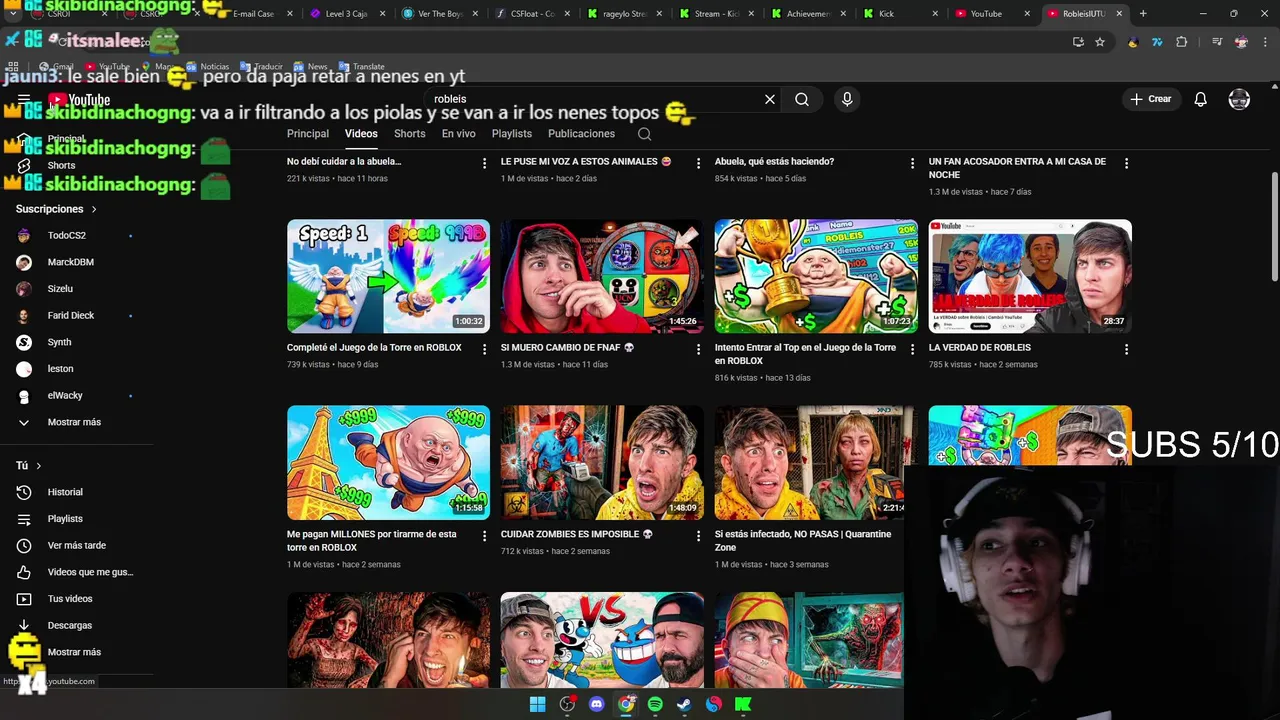
Task: Open the En vivo channel tab
Action: pos(459,134)
